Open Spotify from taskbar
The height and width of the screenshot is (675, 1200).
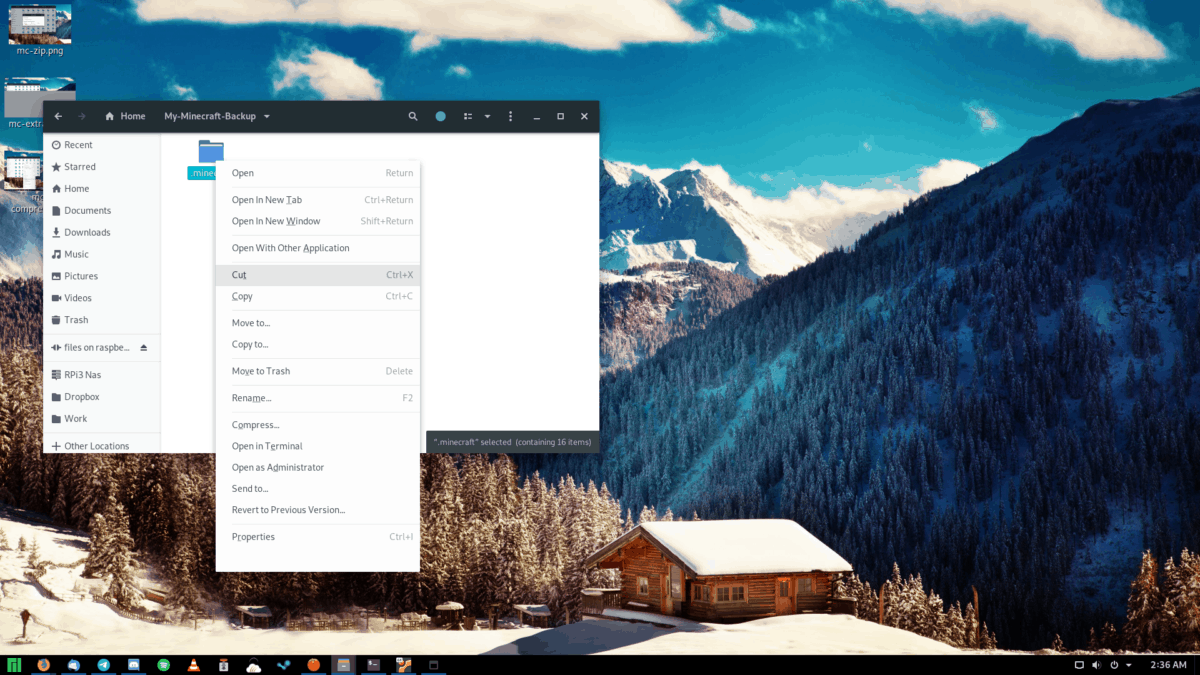coord(164,665)
